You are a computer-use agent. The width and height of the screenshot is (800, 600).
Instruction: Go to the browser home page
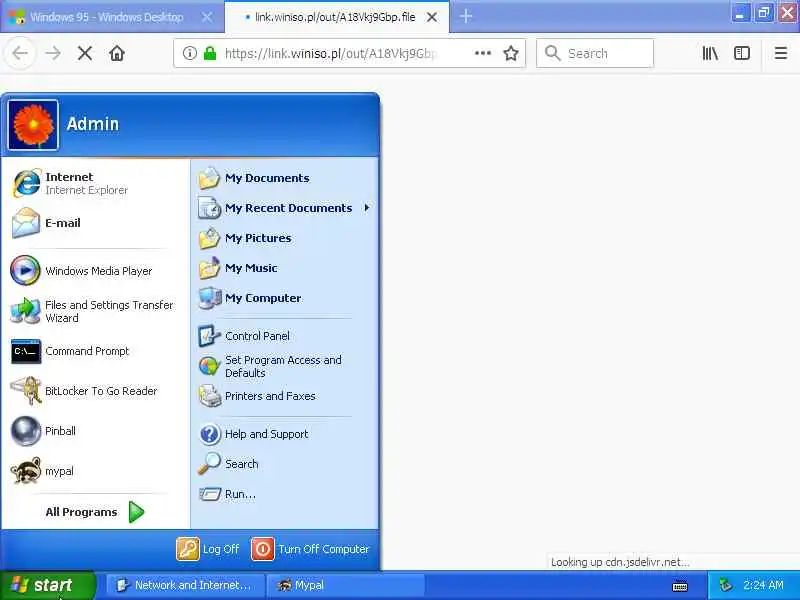117,53
